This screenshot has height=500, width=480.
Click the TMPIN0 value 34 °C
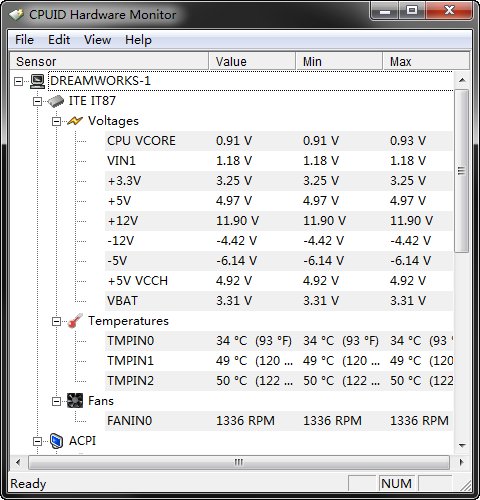coord(231,341)
